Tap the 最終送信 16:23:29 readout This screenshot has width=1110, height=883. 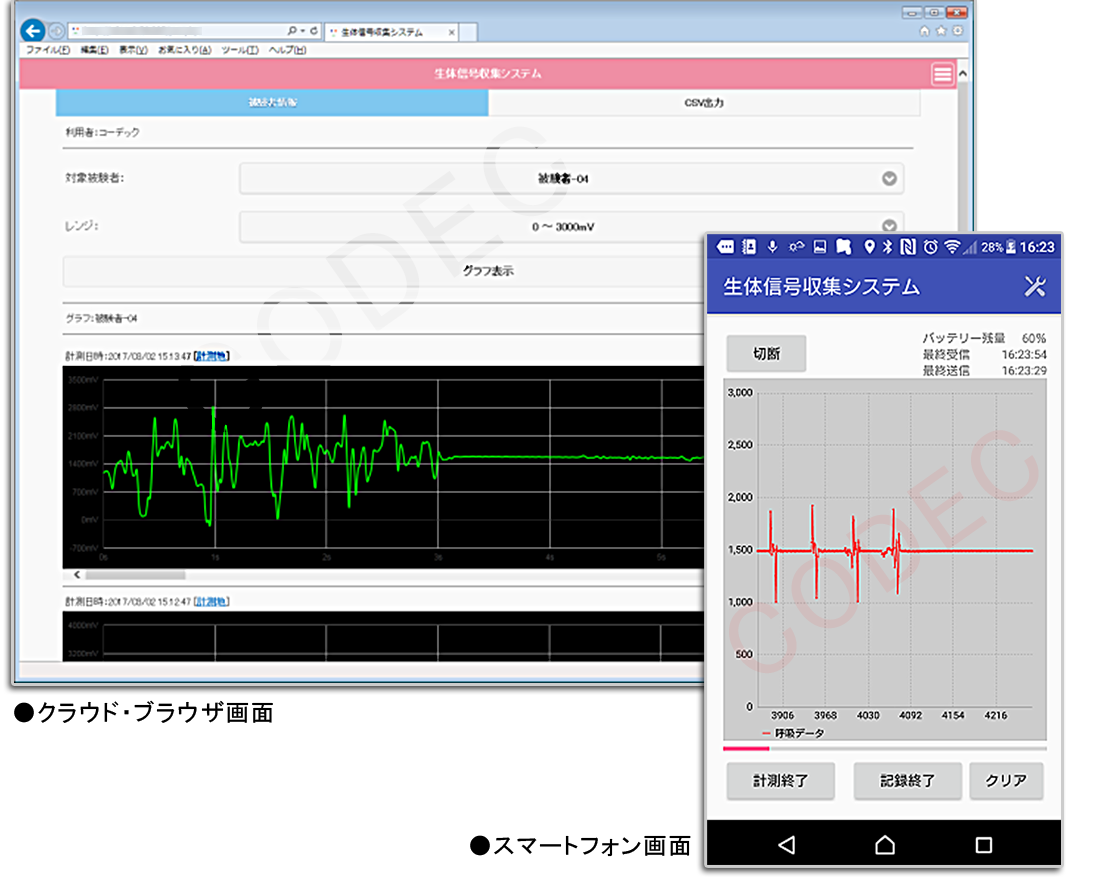pos(984,371)
